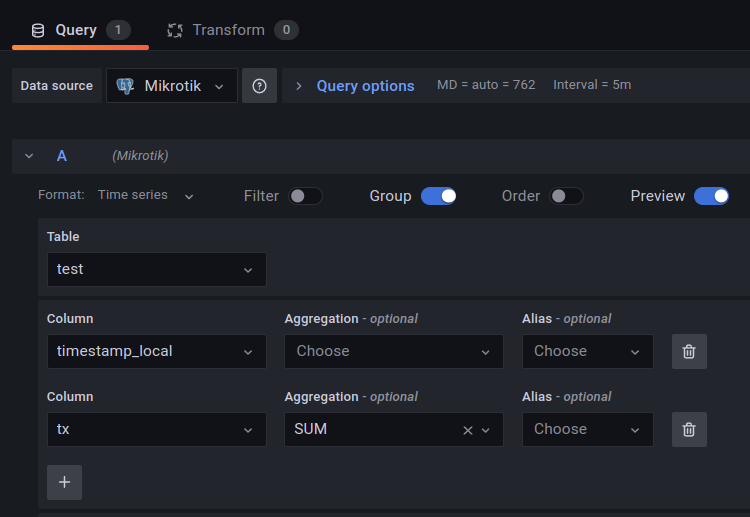Toggle the Filter switch on
The height and width of the screenshot is (517, 750).
[x=306, y=196]
